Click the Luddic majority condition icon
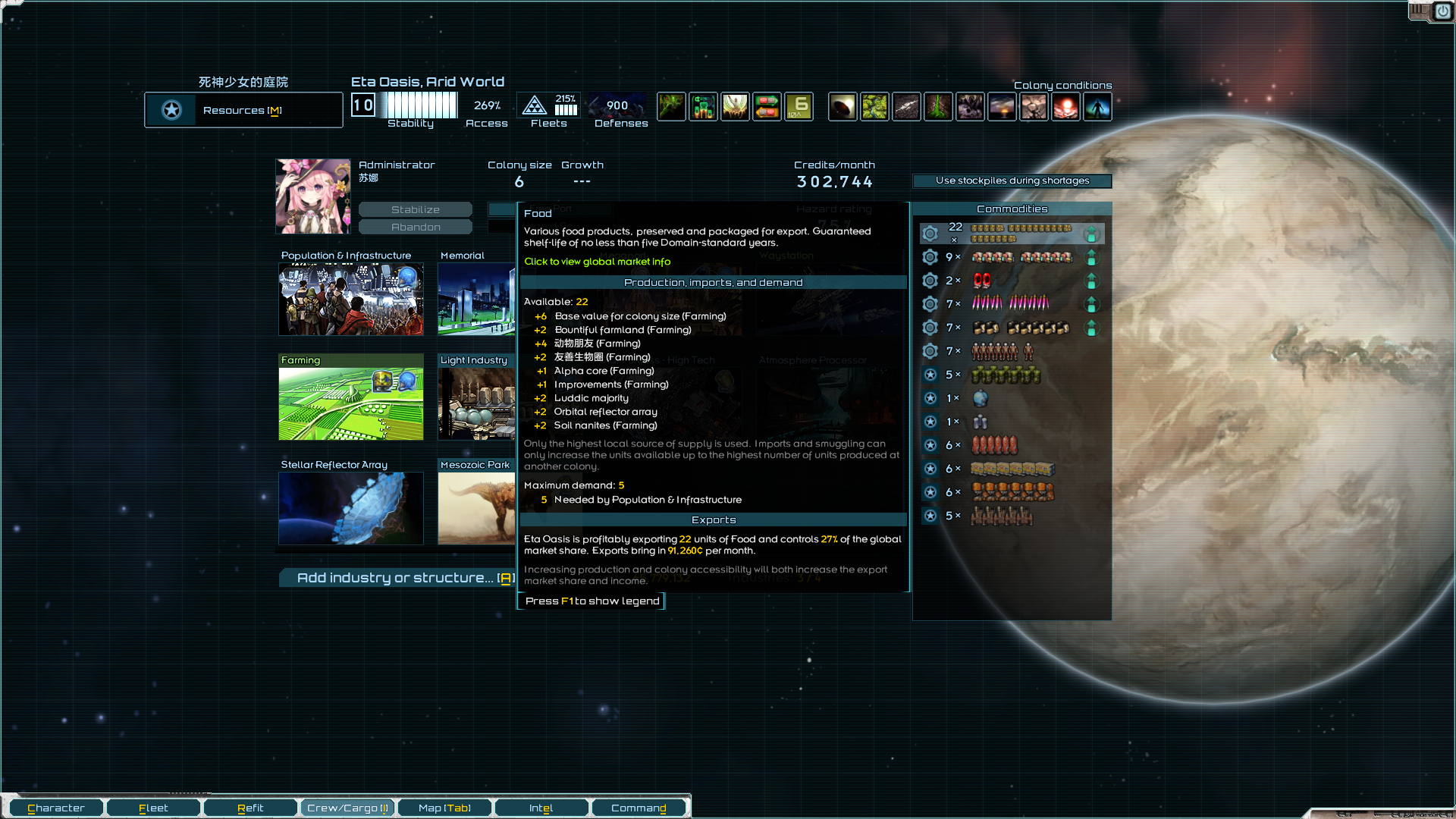 coord(735,106)
